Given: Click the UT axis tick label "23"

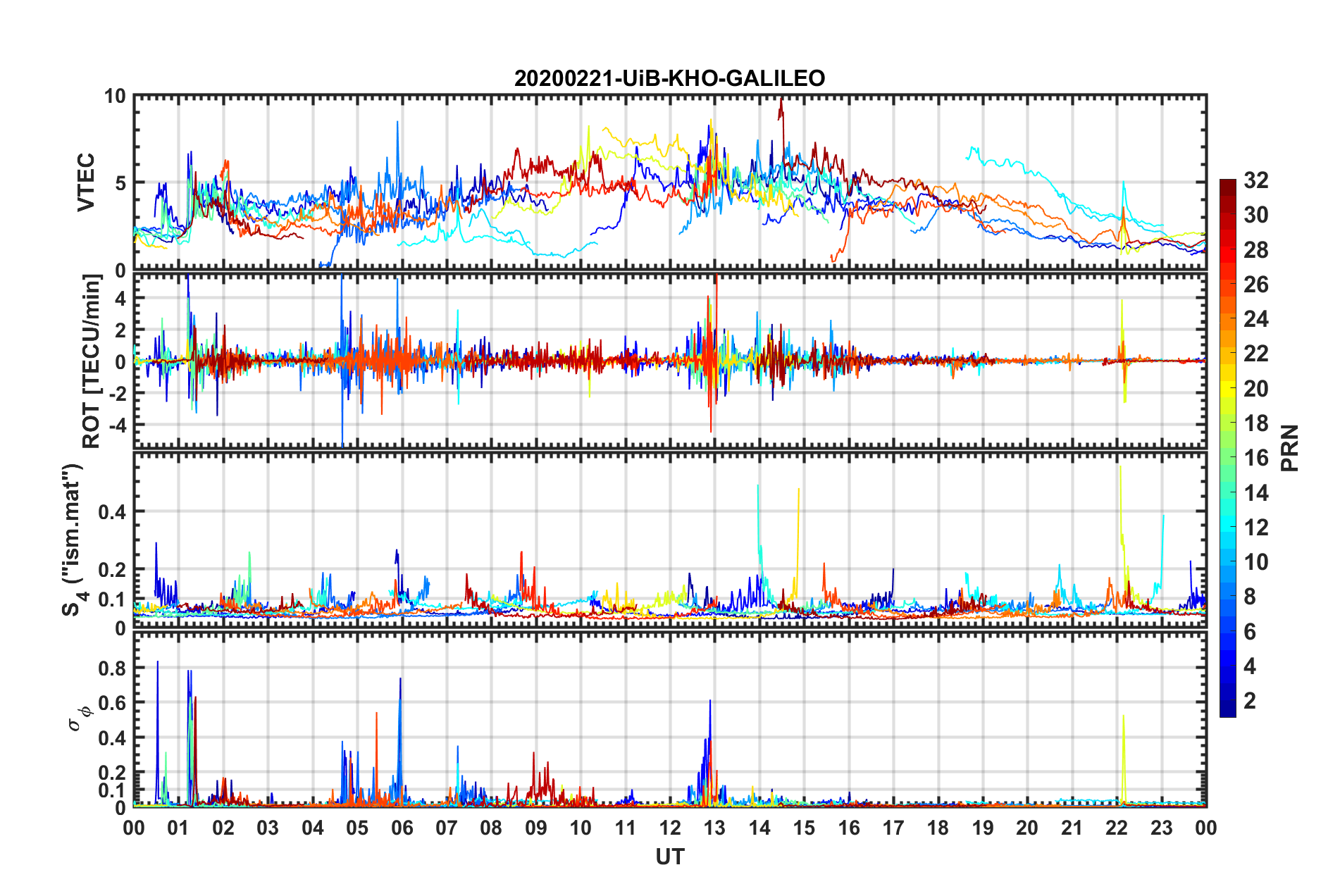Looking at the screenshot, I should click(x=1162, y=828).
